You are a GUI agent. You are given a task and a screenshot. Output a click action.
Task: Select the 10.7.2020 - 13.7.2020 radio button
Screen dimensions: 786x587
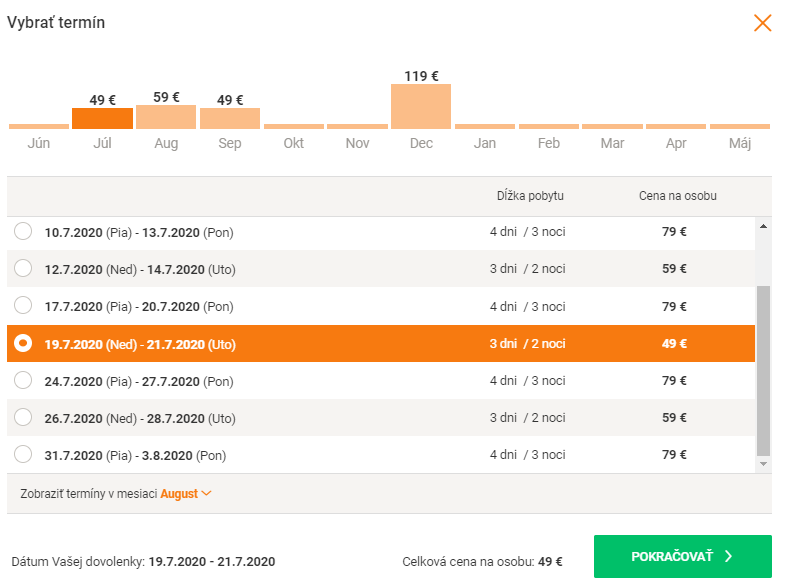(23, 231)
